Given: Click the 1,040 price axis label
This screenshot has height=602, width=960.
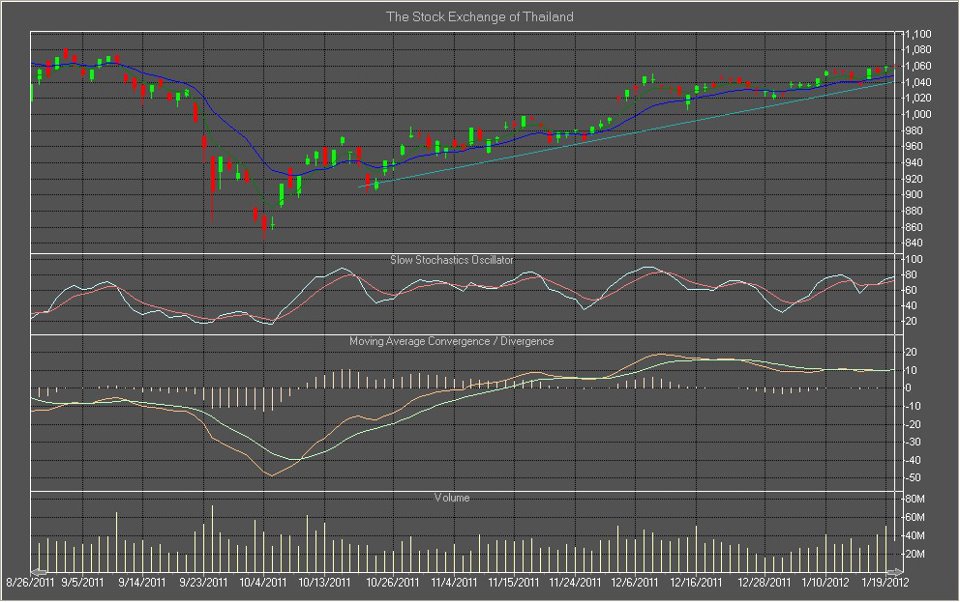Looking at the screenshot, I should pos(918,82).
